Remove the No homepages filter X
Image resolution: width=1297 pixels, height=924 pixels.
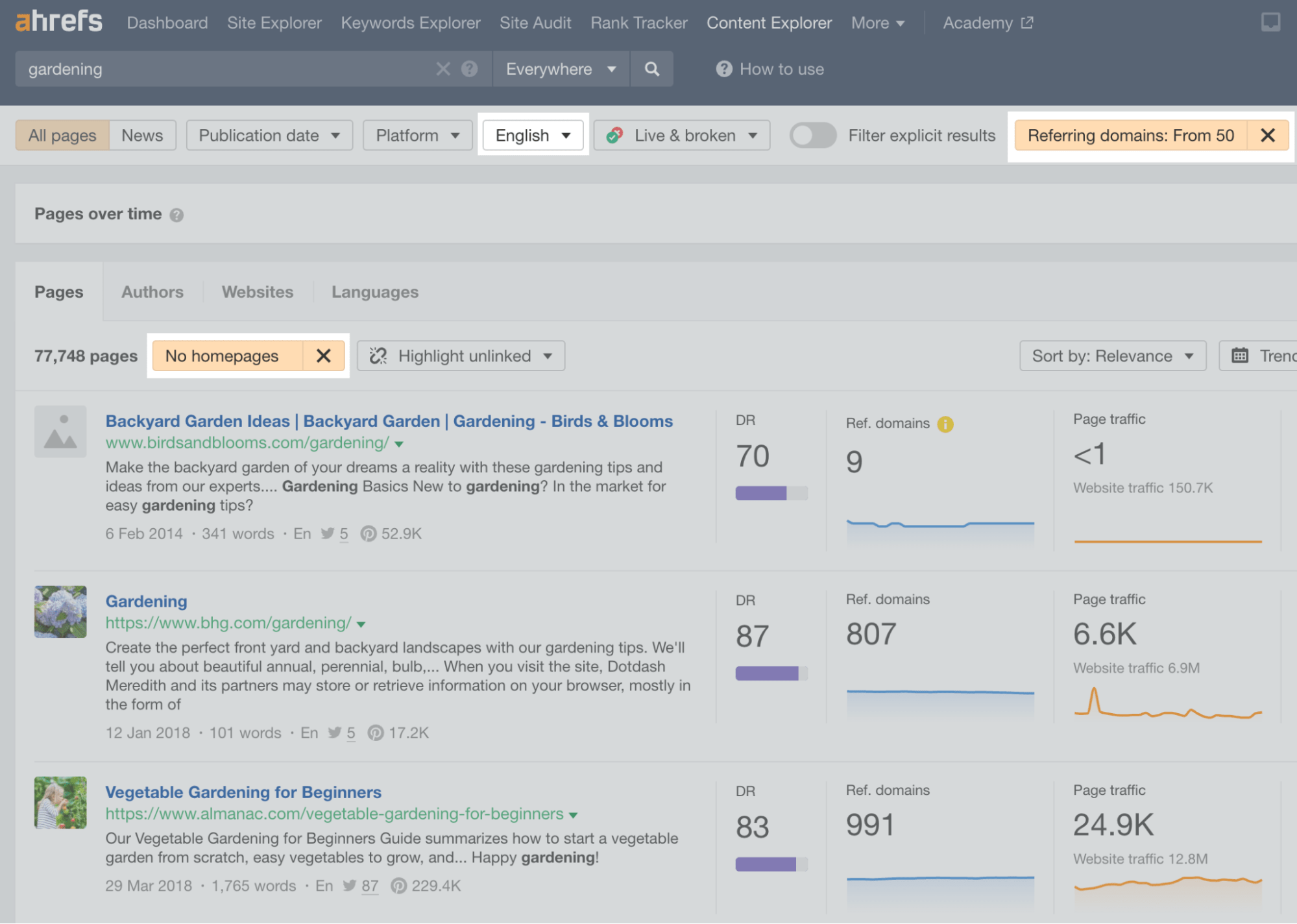pyautogui.click(x=323, y=355)
